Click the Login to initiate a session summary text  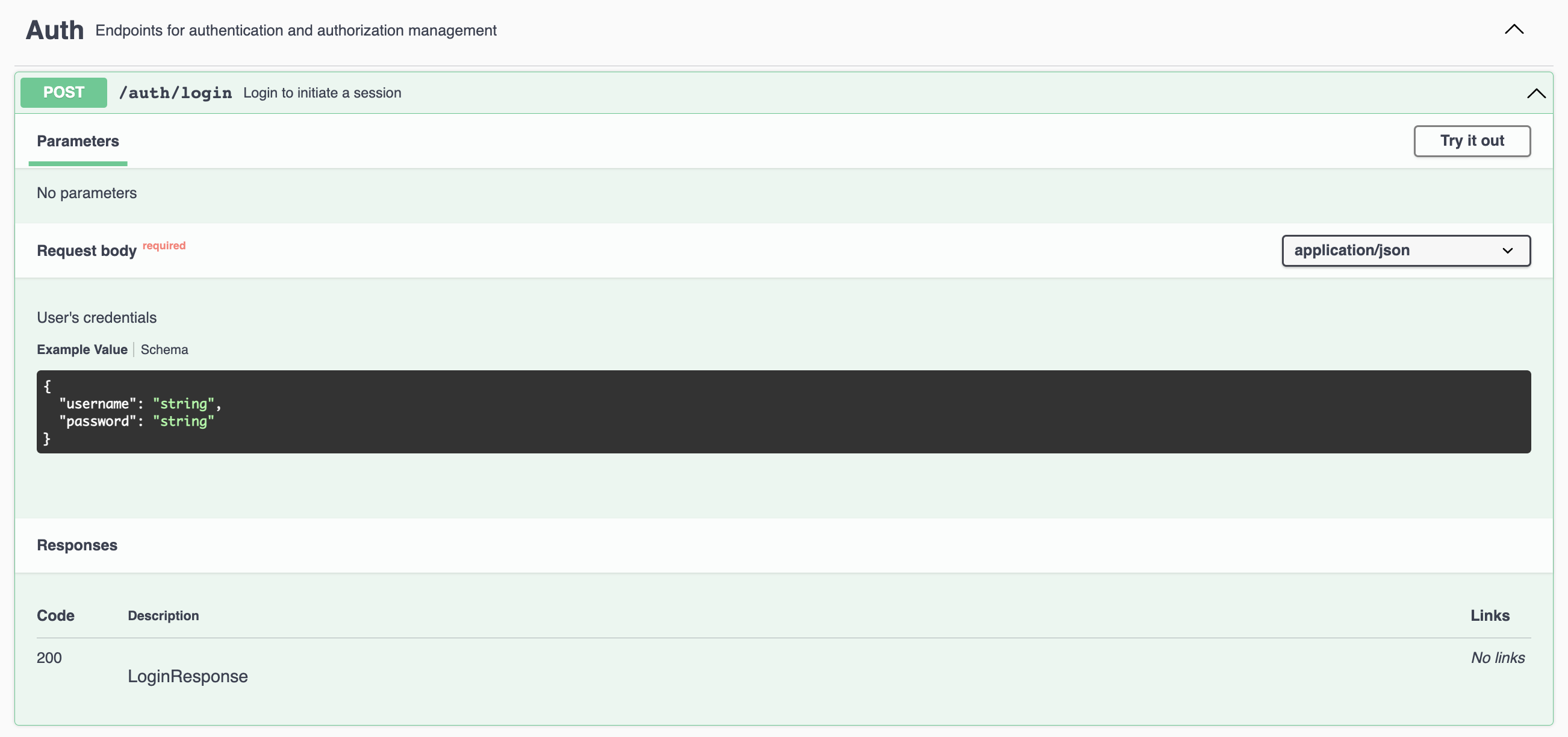click(x=322, y=93)
